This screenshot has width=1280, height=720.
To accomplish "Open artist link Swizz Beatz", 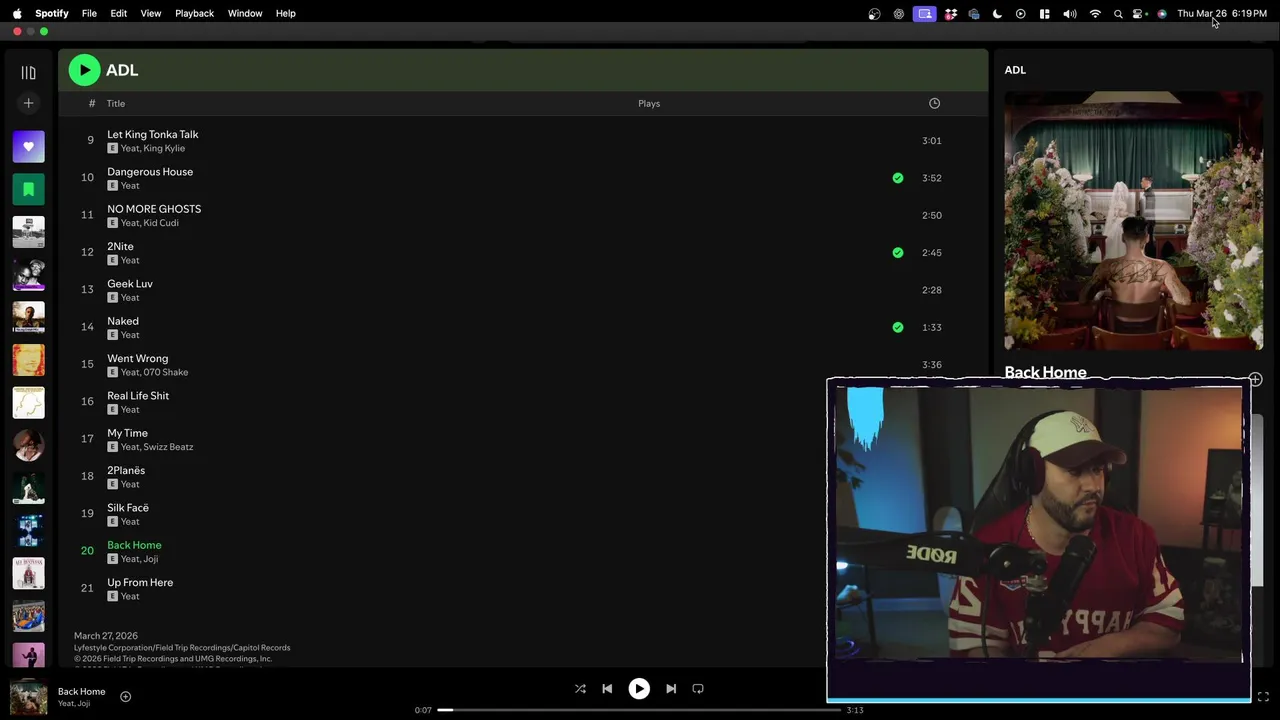I will pyautogui.click(x=169, y=447).
